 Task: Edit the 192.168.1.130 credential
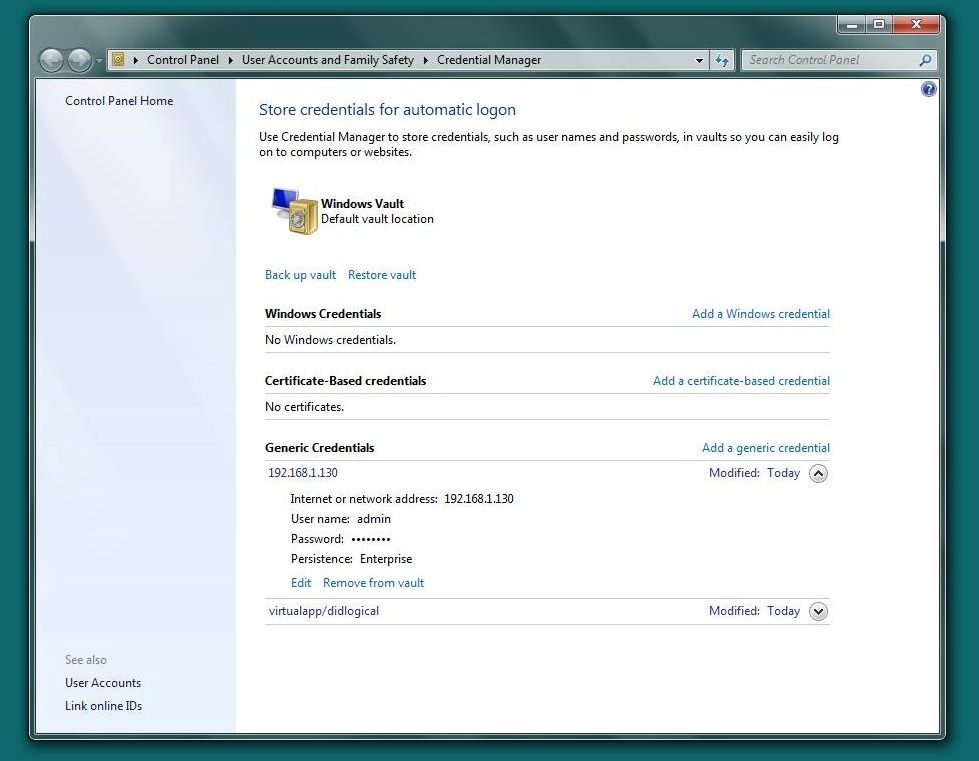301,583
